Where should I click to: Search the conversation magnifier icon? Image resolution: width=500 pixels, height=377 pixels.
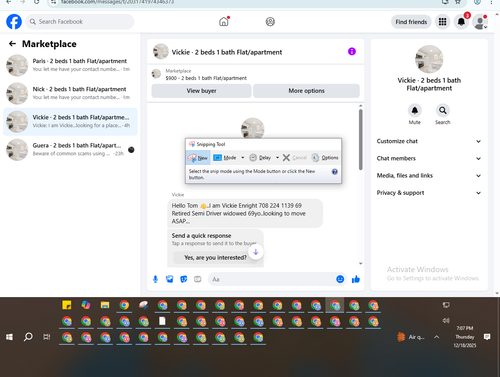pos(443,110)
